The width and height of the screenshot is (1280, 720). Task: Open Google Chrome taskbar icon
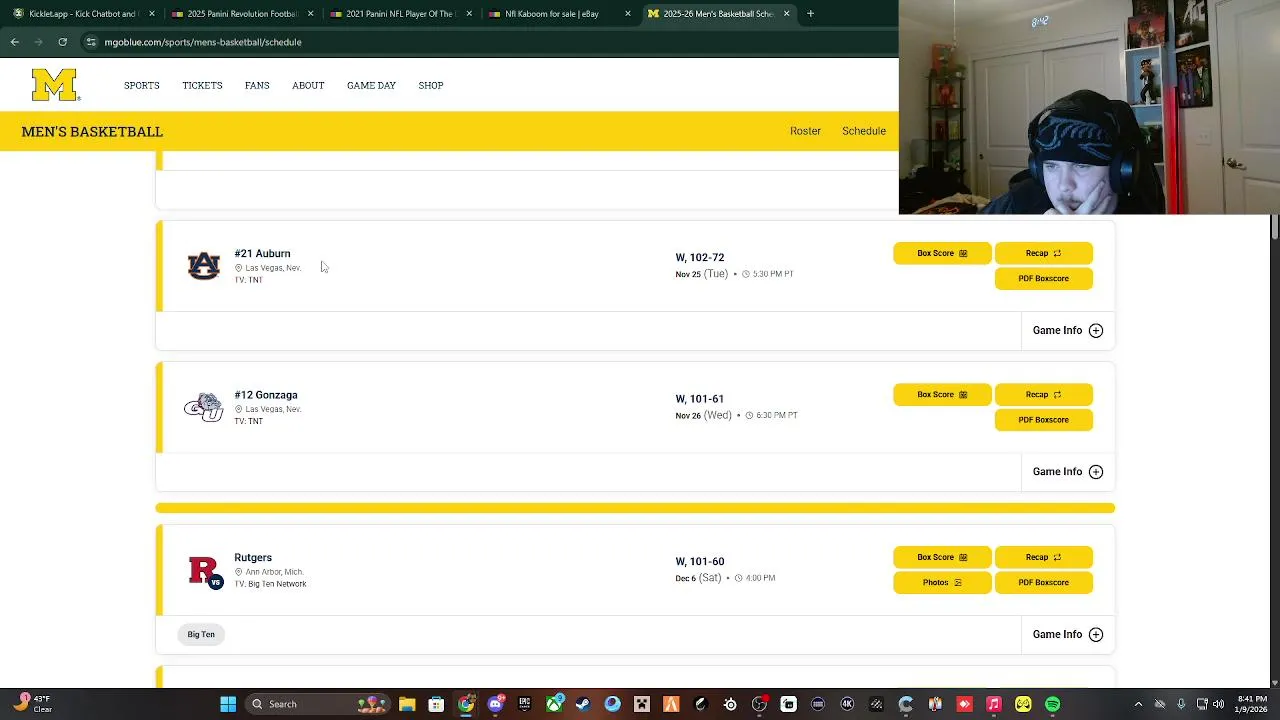(466, 704)
